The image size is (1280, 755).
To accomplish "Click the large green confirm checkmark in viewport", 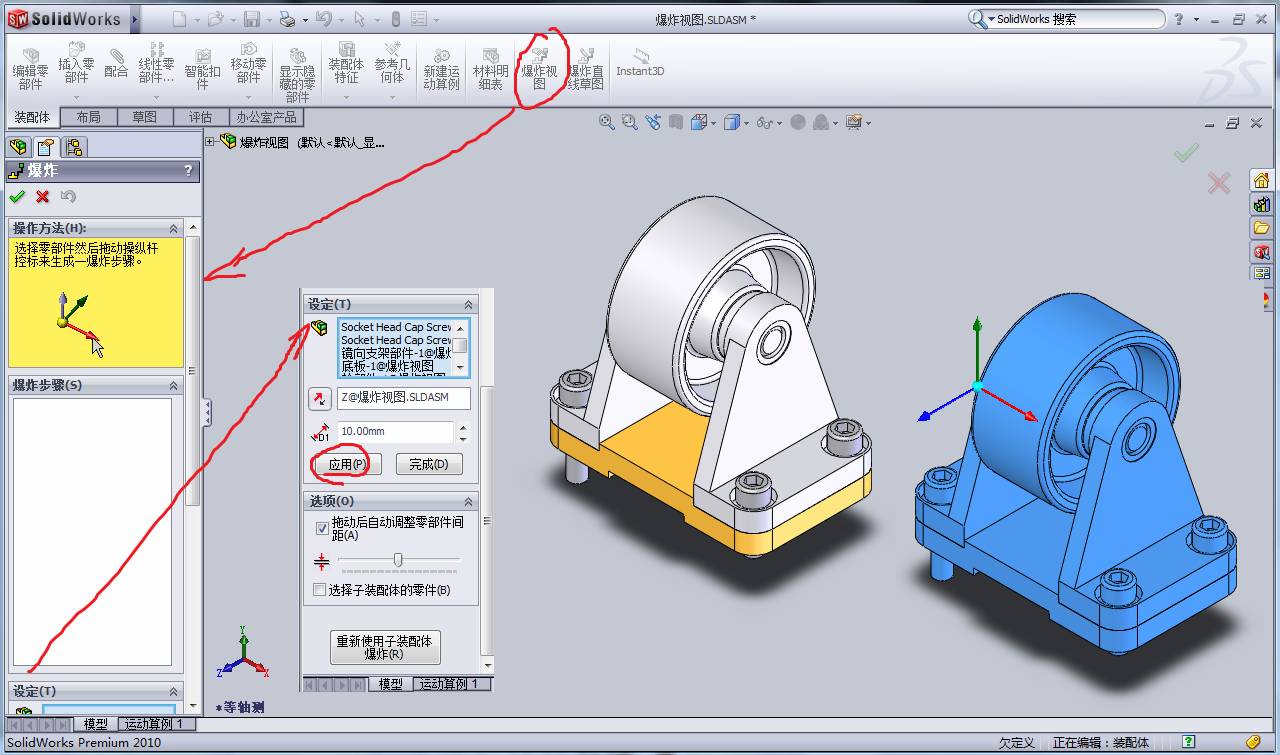I will tap(1187, 153).
